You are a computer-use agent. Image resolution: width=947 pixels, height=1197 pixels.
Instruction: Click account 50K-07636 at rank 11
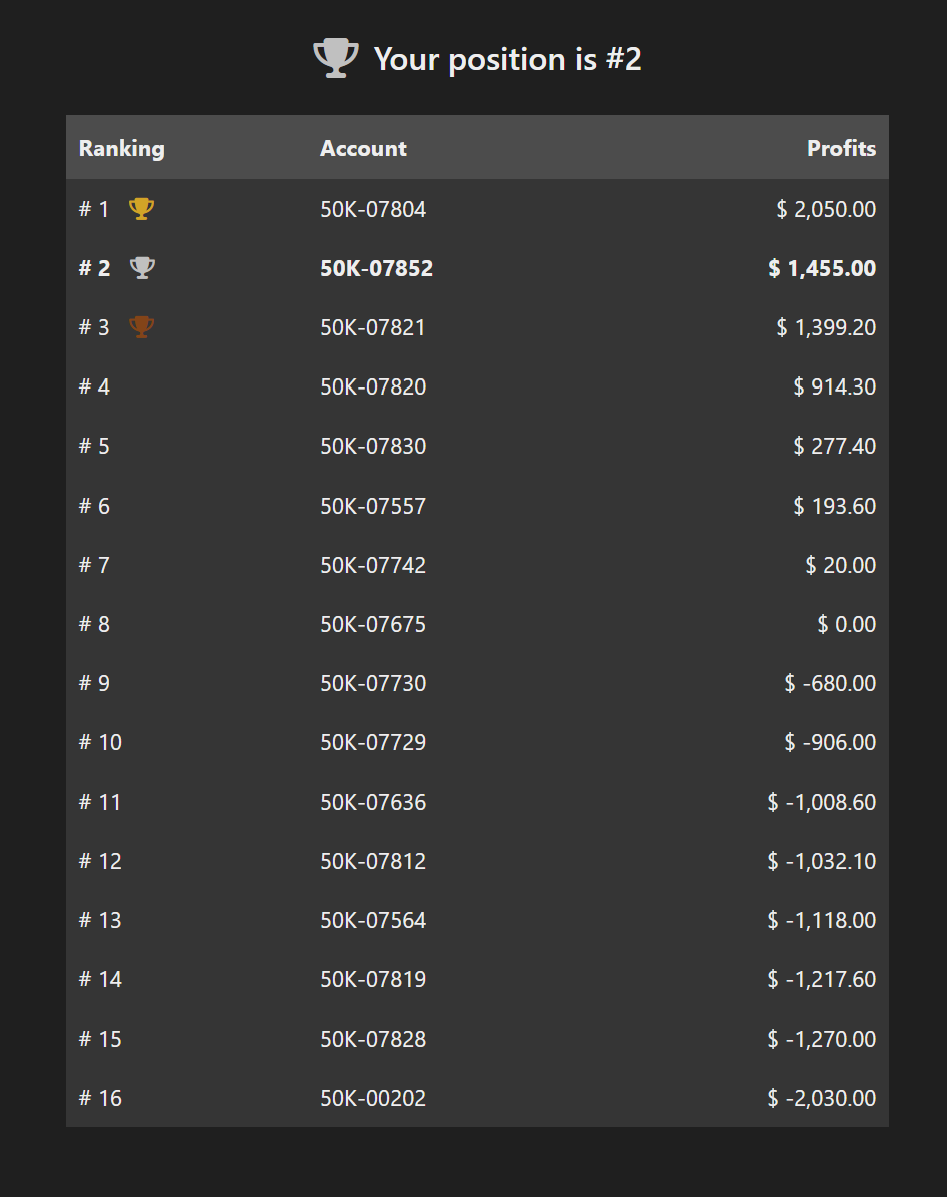tap(373, 802)
